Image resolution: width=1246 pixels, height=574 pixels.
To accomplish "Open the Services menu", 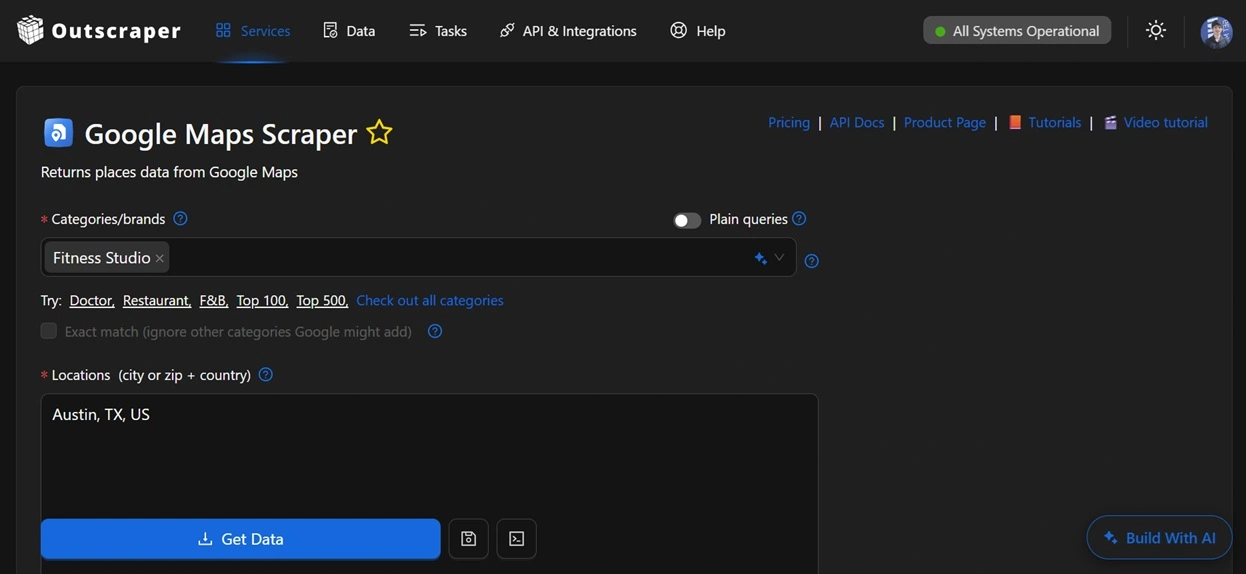I will 253,31.
